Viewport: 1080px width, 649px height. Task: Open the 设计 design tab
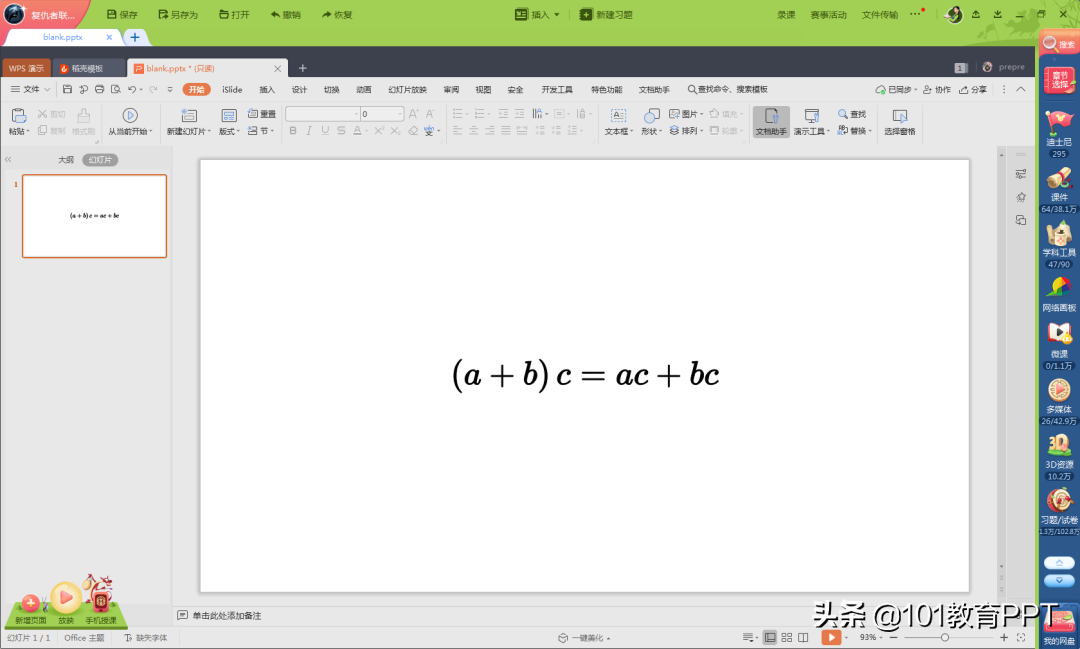[299, 90]
